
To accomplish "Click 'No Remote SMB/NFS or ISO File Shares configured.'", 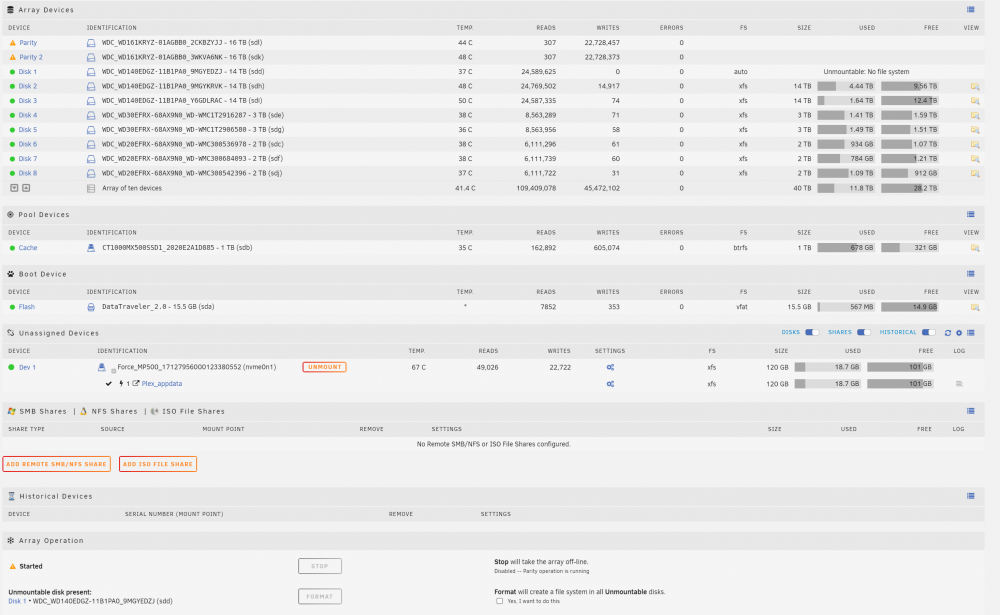I will coord(494,444).
